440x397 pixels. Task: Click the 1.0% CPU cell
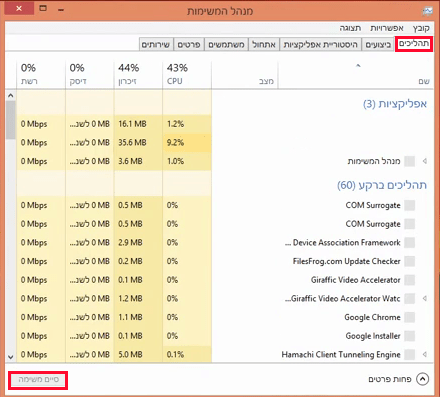pos(187,161)
